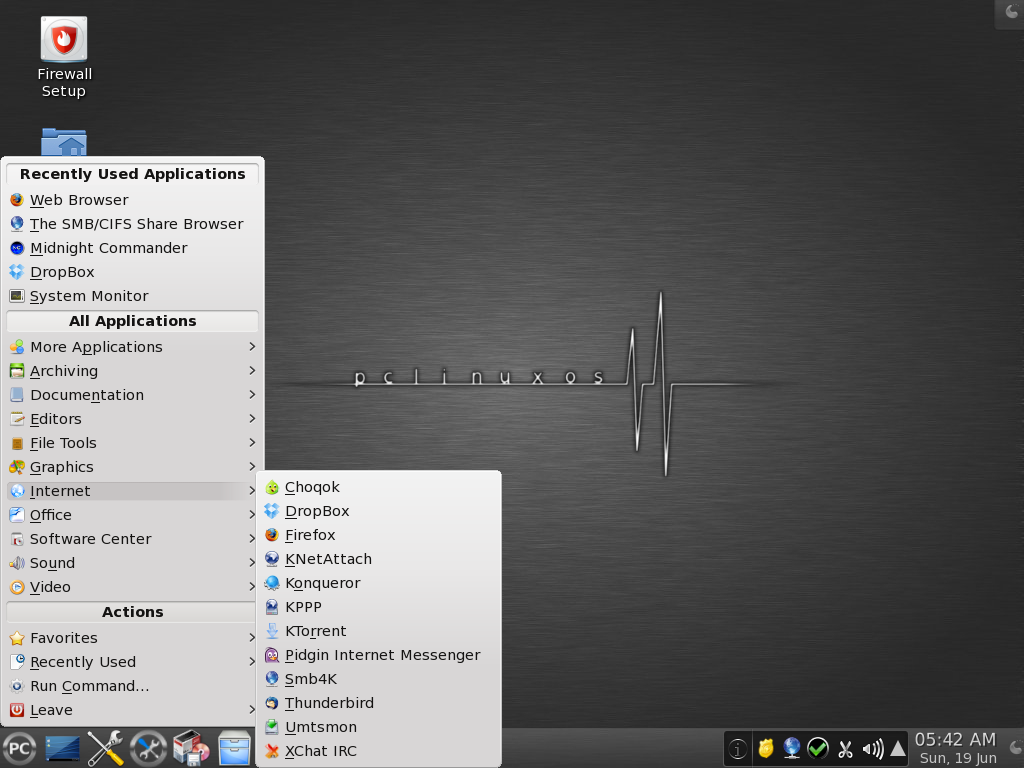Viewport: 1024px width, 768px height.
Task: Select the highlighted Internet category
Action: click(133, 491)
